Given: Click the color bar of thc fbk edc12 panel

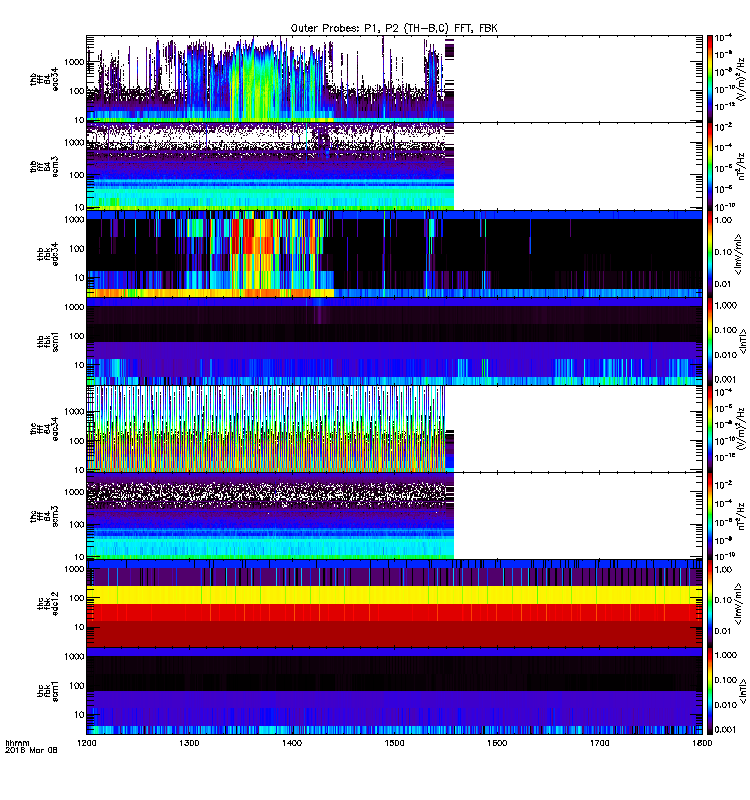Looking at the screenshot, I should [x=709, y=604].
